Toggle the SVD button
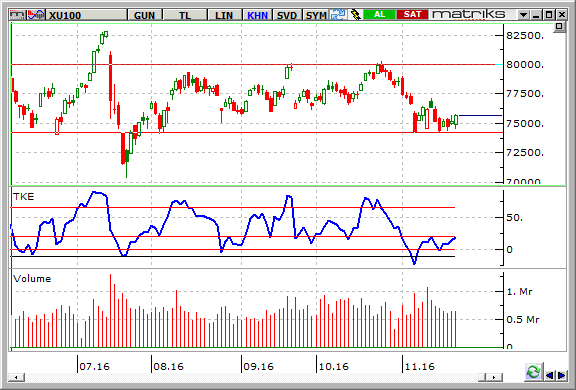Image resolution: width=576 pixels, height=390 pixels. pos(287,15)
